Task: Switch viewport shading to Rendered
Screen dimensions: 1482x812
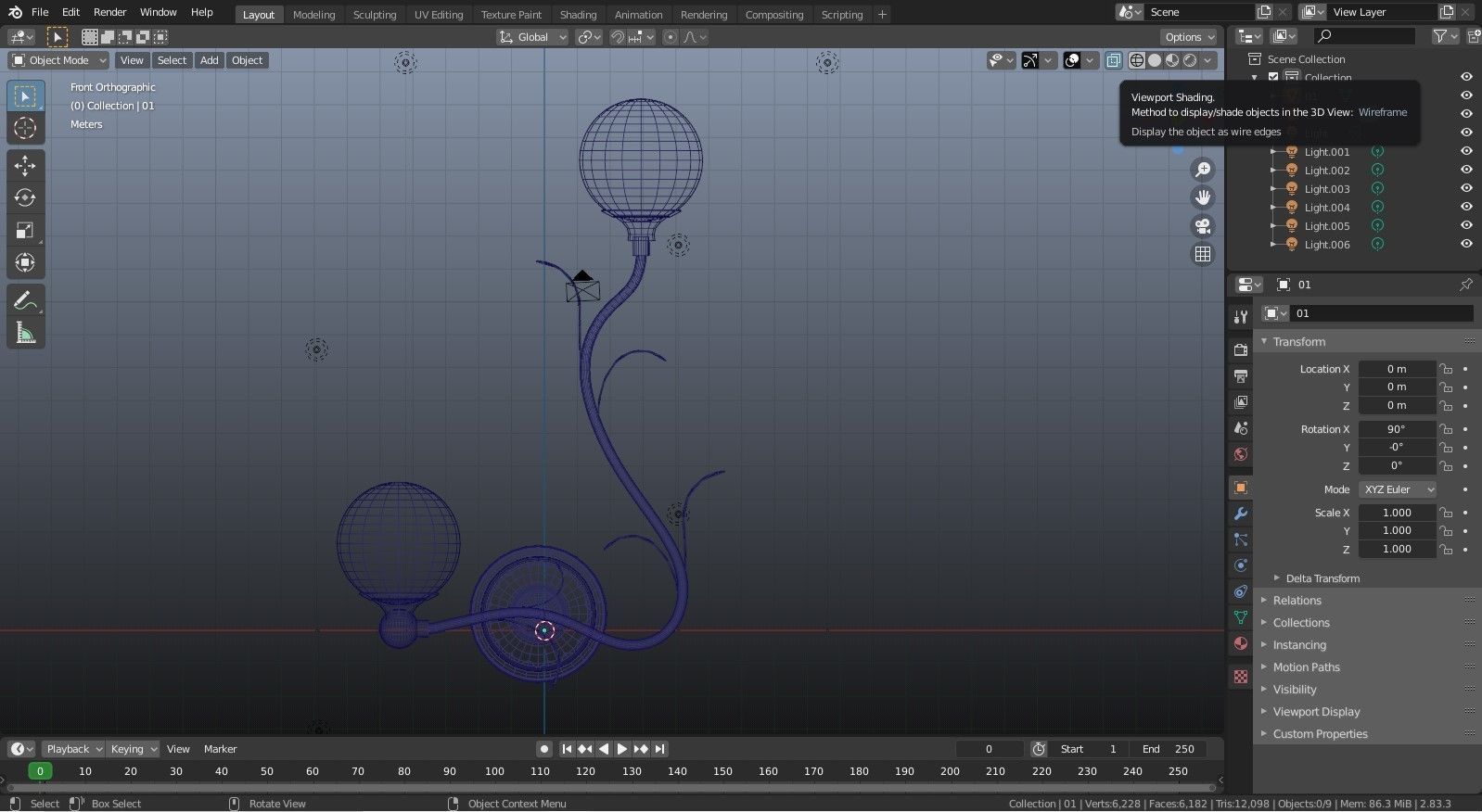Action: [x=1190, y=60]
